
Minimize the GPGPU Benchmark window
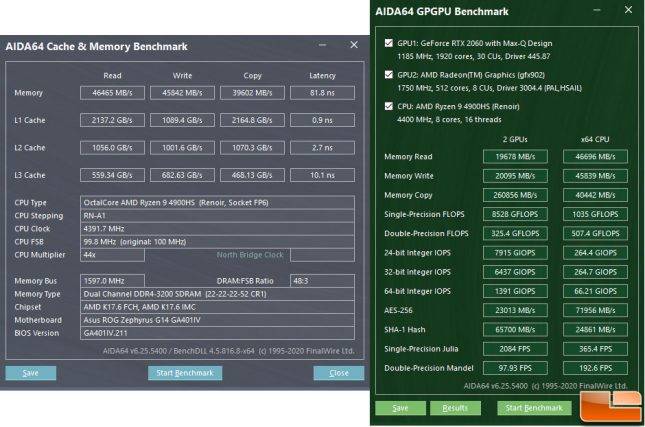coord(597,10)
